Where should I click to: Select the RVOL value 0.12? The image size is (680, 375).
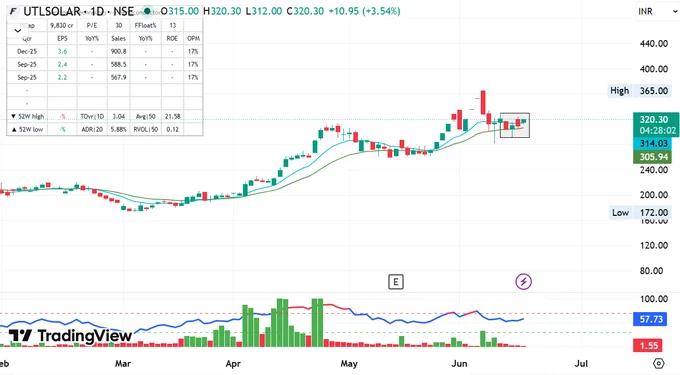[x=173, y=130]
